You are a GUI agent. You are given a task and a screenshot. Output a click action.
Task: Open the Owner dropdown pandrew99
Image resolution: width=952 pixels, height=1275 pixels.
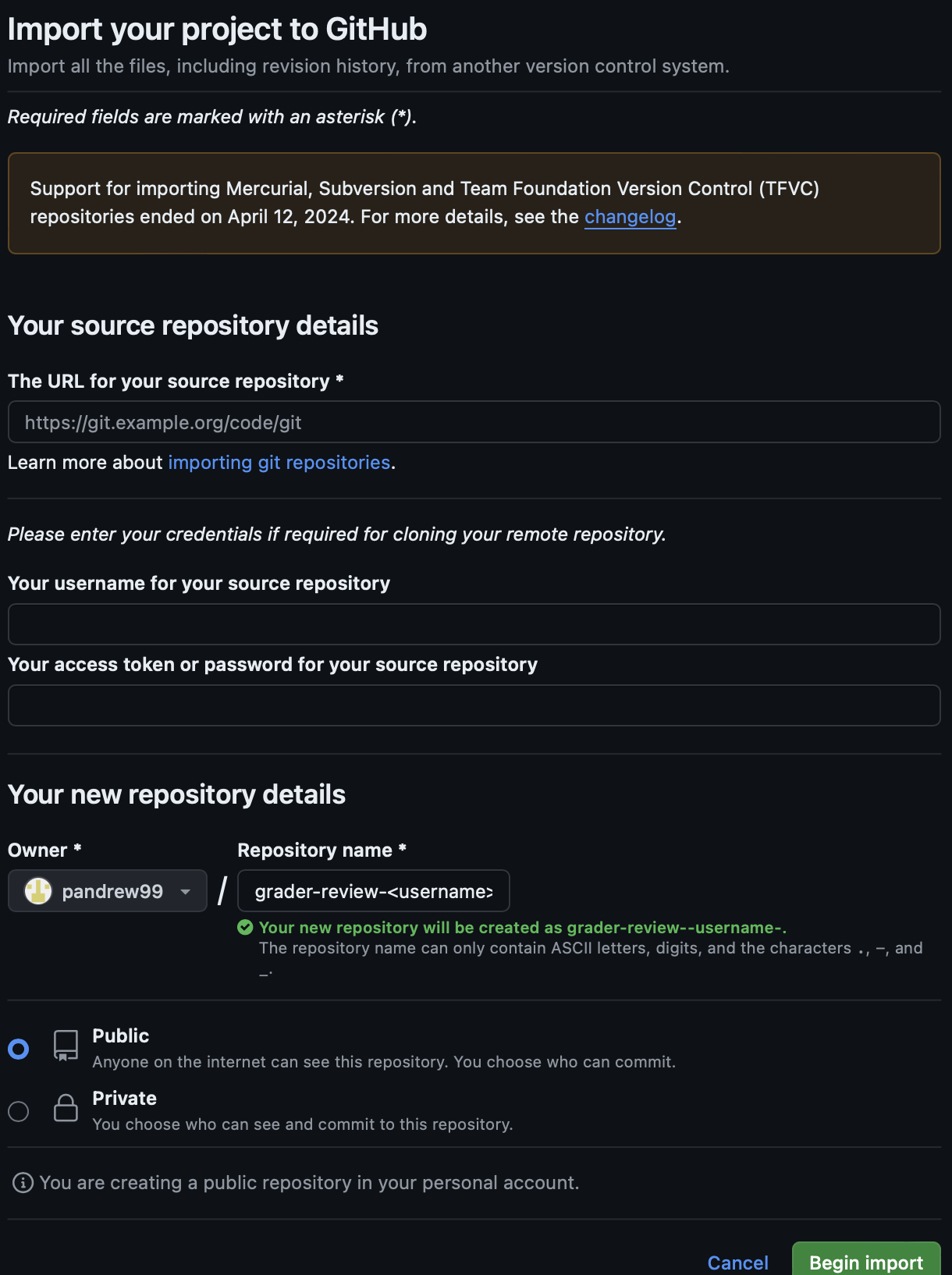pos(108,891)
